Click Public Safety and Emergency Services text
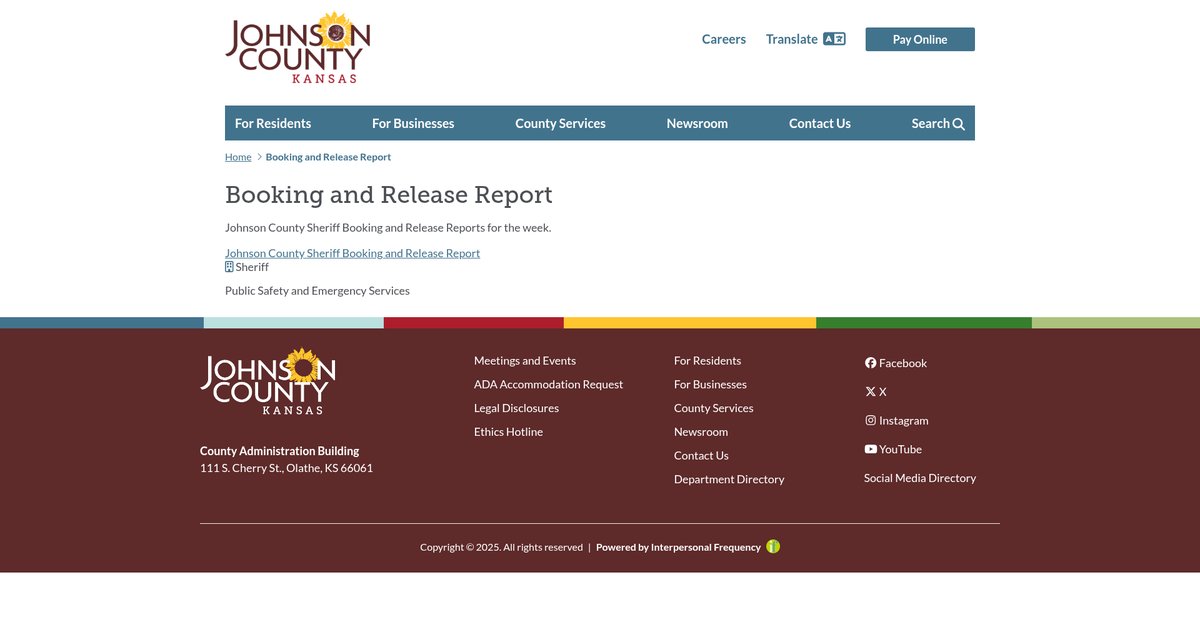 pyautogui.click(x=317, y=291)
